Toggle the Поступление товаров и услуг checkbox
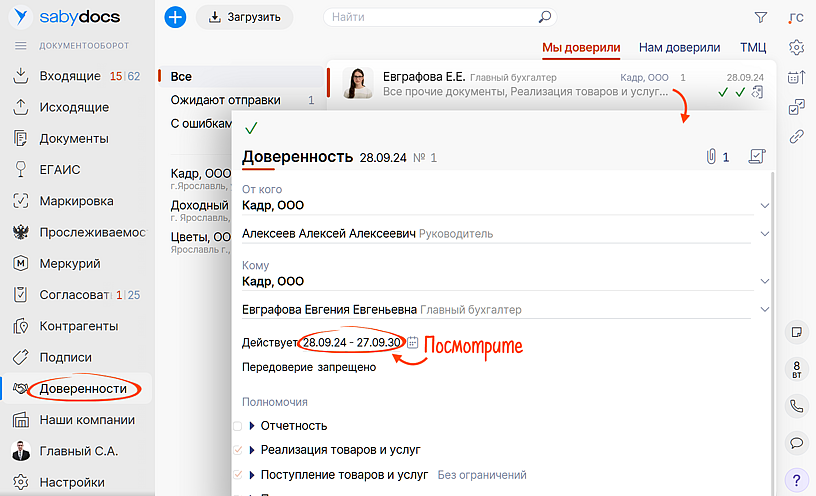This screenshot has width=816, height=496. (237, 475)
